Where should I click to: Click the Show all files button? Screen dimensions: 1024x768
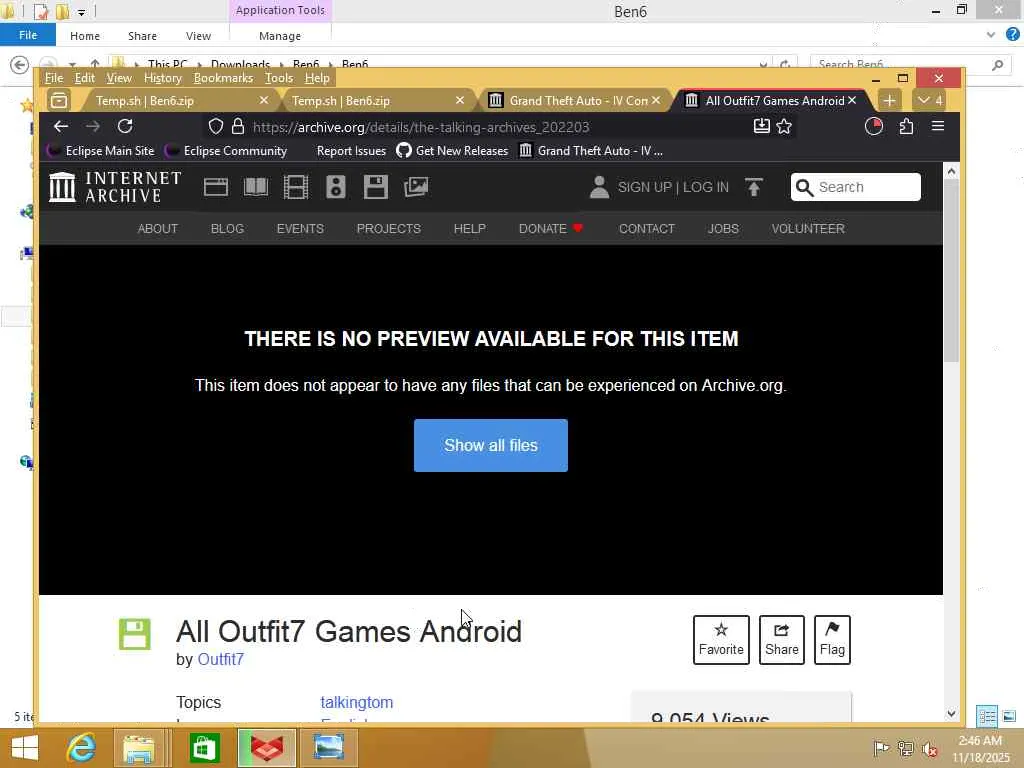pyautogui.click(x=490, y=445)
